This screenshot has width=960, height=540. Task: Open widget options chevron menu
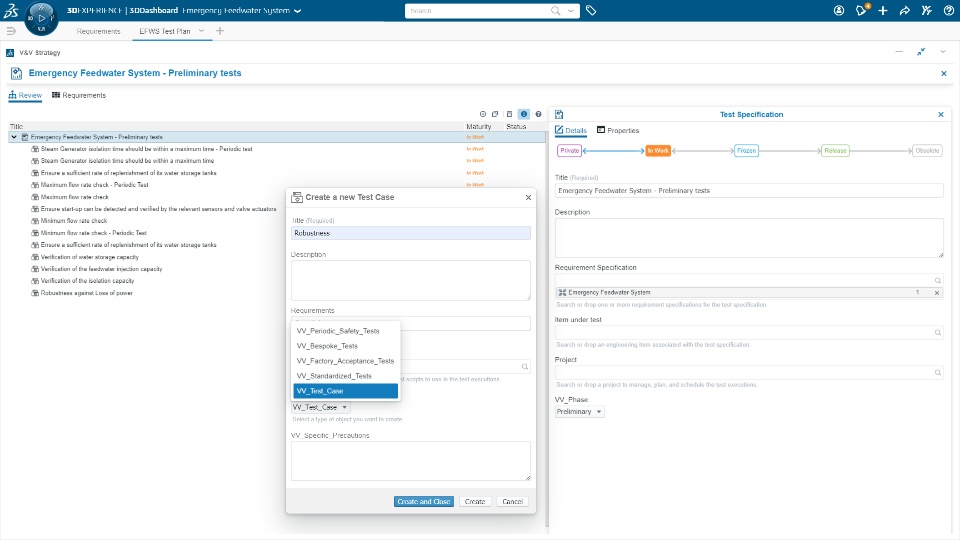coord(943,52)
